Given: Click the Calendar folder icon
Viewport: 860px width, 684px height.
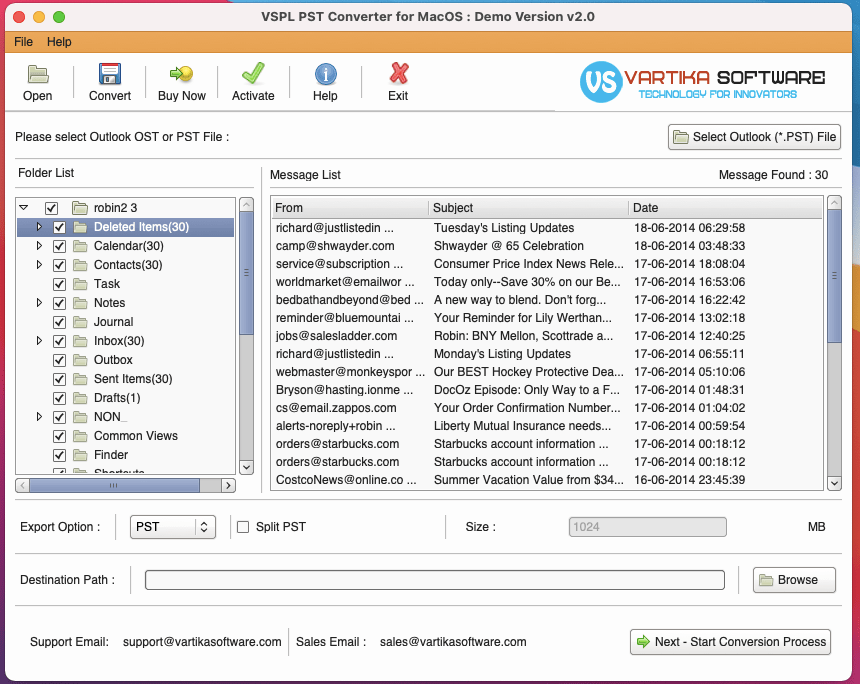Looking at the screenshot, I should pos(80,246).
